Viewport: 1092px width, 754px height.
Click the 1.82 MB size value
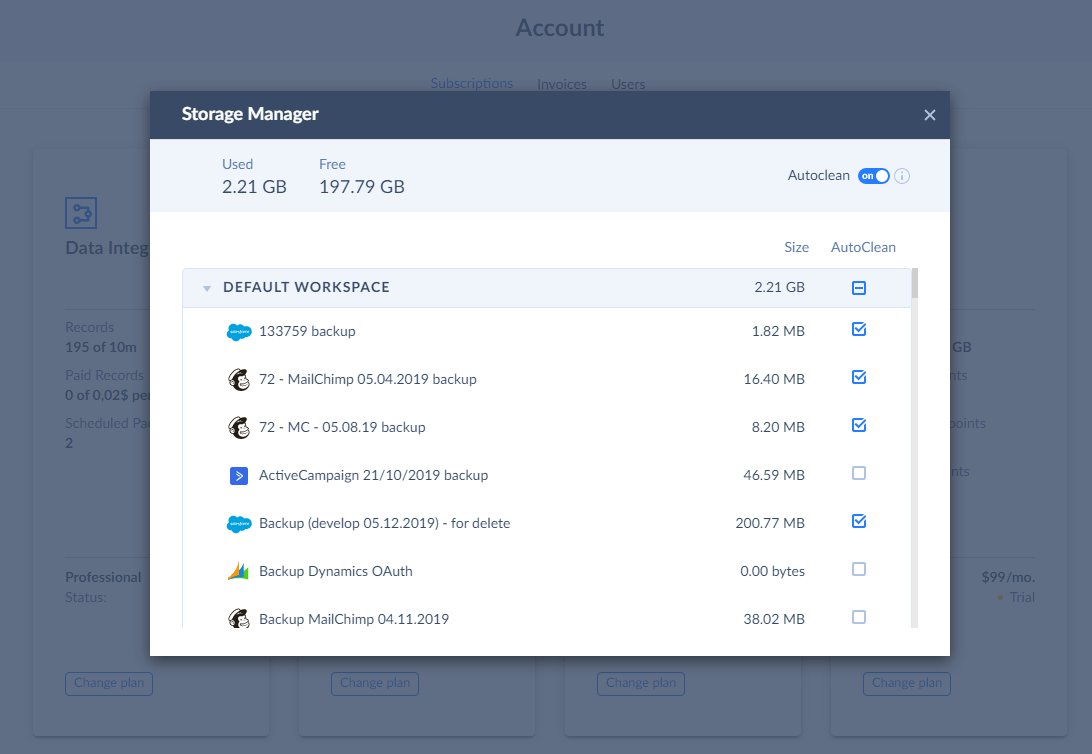click(778, 331)
